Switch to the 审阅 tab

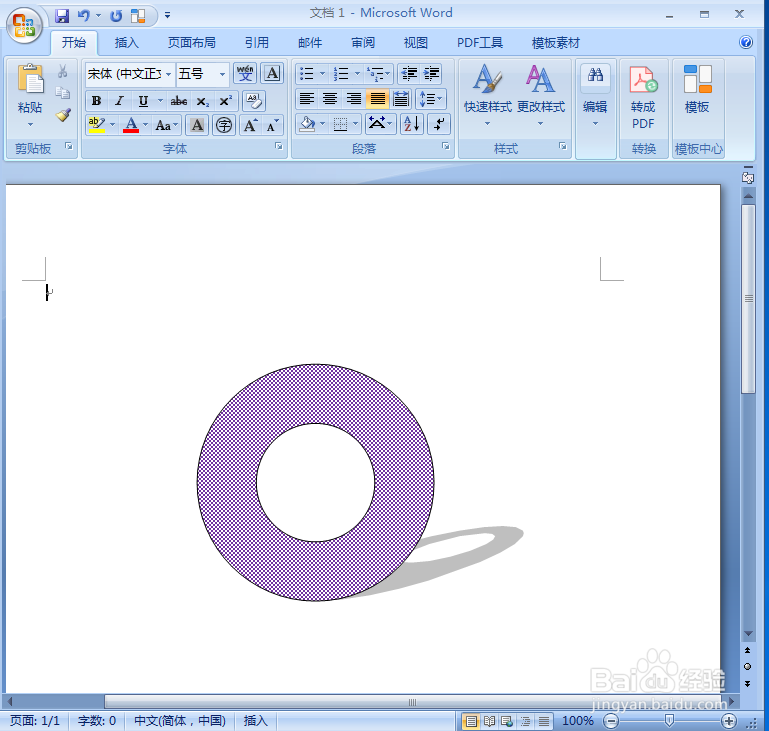point(363,43)
